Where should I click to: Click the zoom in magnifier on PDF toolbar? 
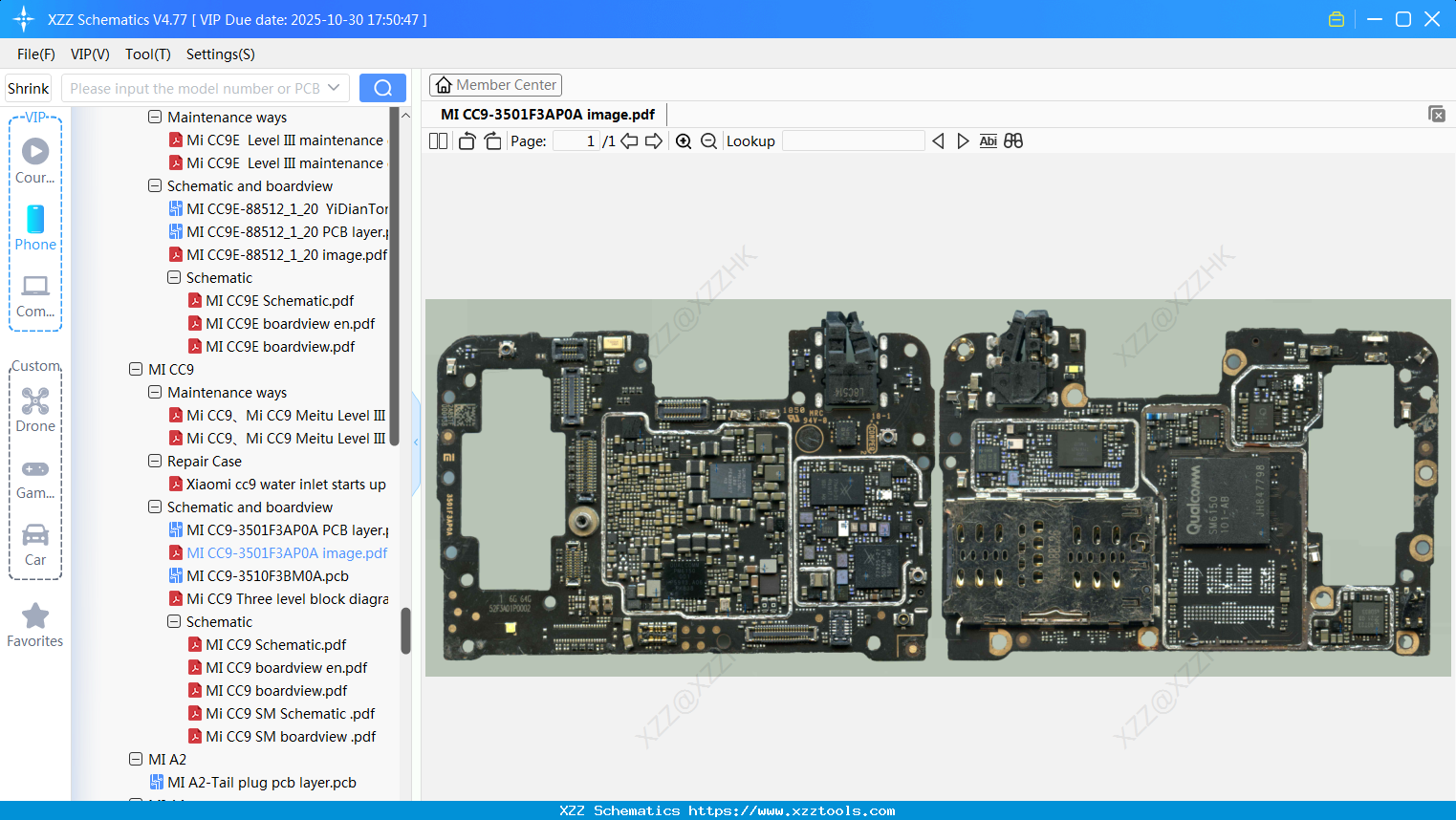(684, 140)
